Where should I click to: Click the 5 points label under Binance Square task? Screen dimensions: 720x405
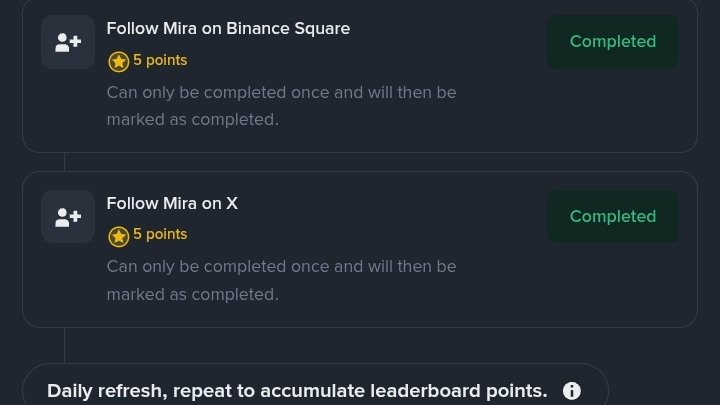(x=160, y=60)
